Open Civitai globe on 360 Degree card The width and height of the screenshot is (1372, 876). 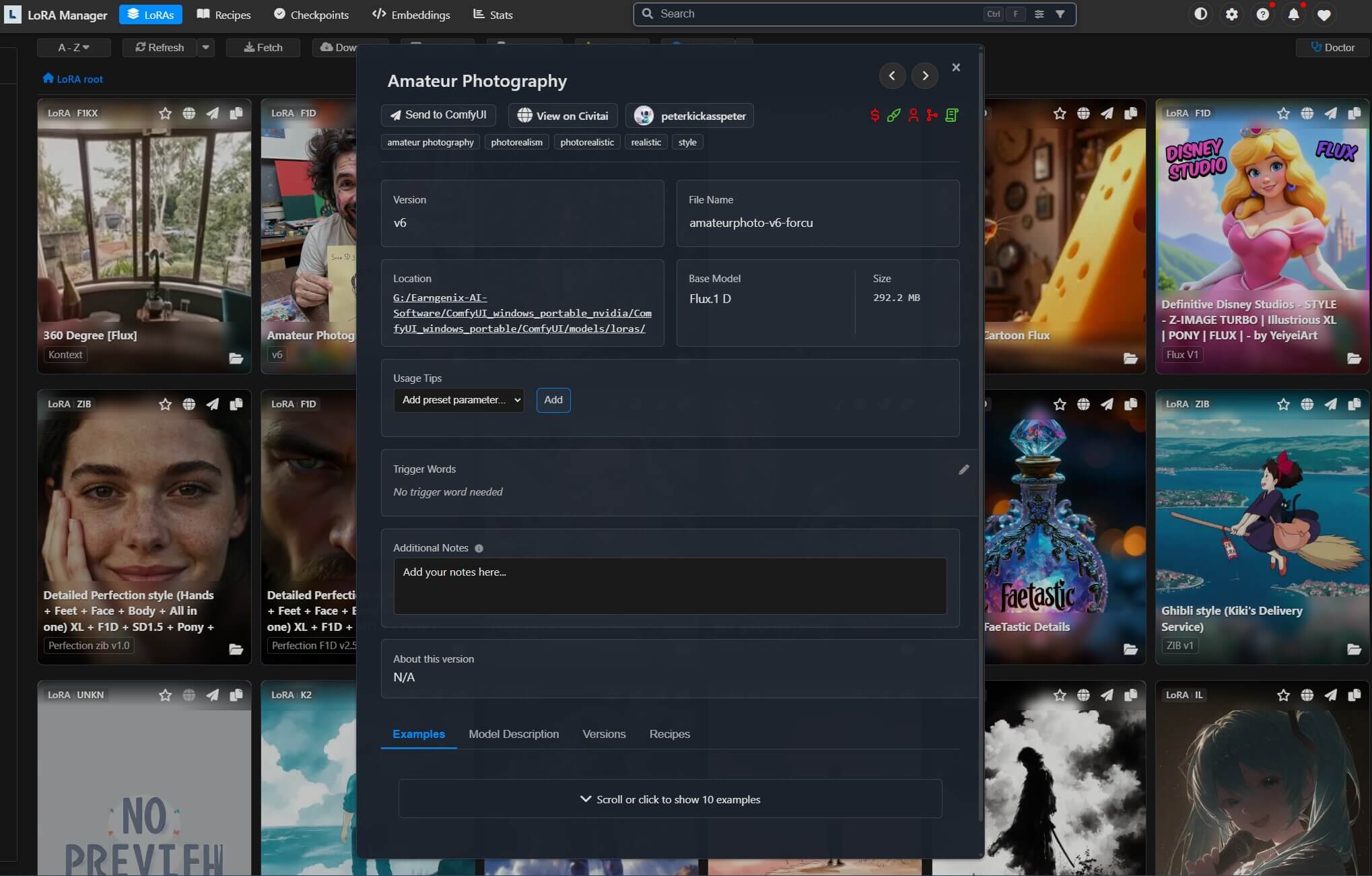click(x=189, y=113)
